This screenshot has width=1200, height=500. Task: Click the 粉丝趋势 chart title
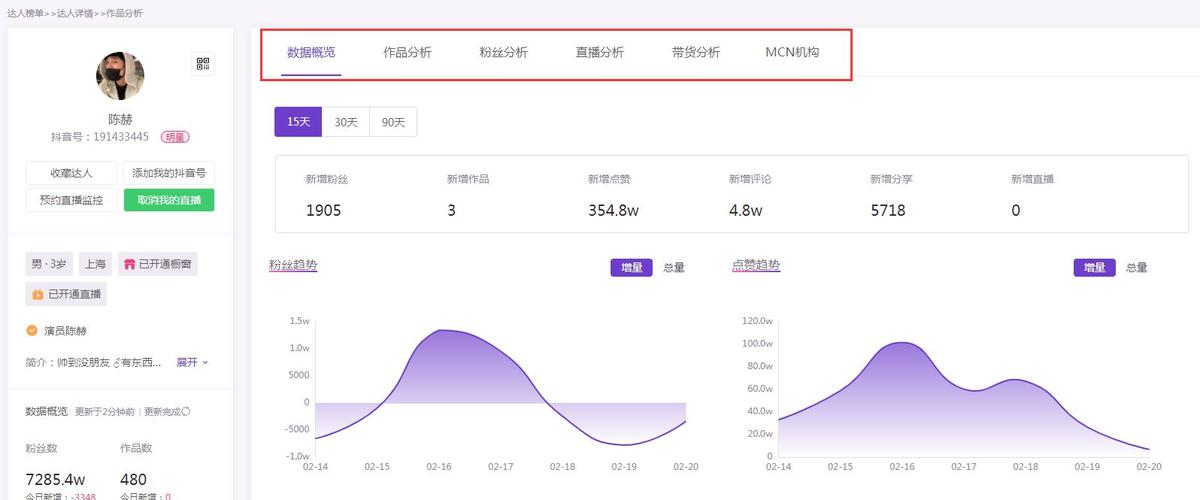coord(293,265)
